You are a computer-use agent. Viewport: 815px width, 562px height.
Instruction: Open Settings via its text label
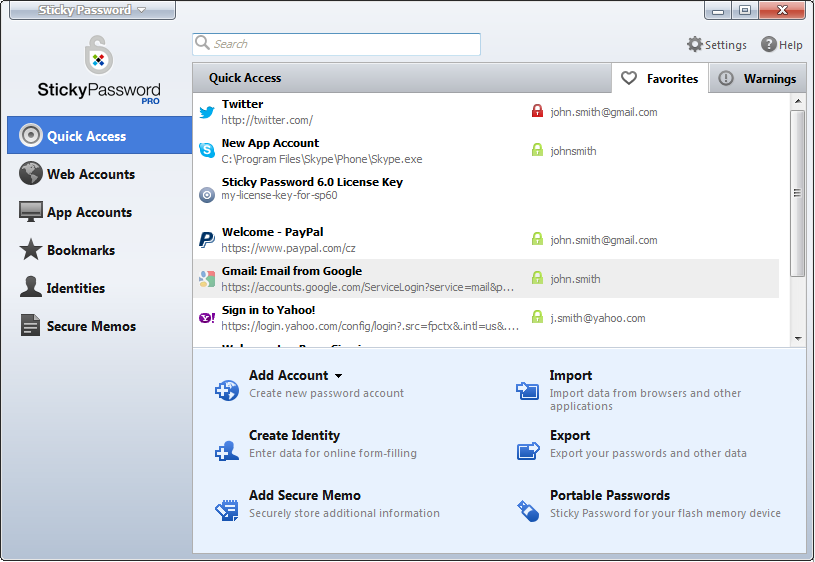point(726,45)
